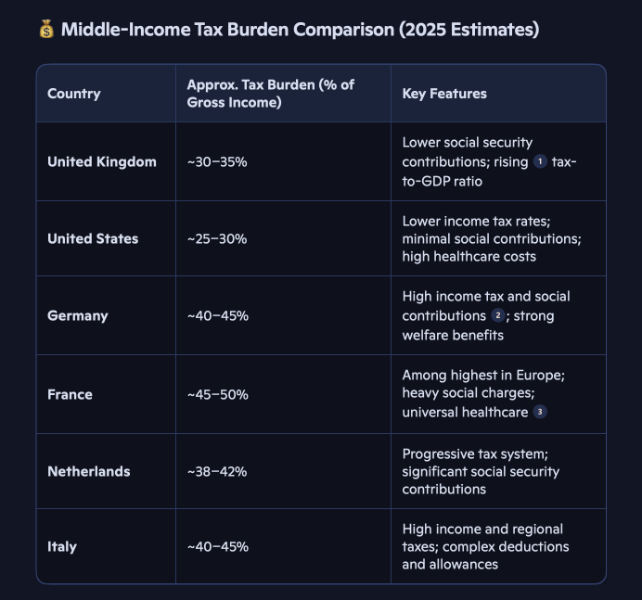Click the Italy key features text
Viewport: 642px width, 600px height.
click(x=485, y=547)
